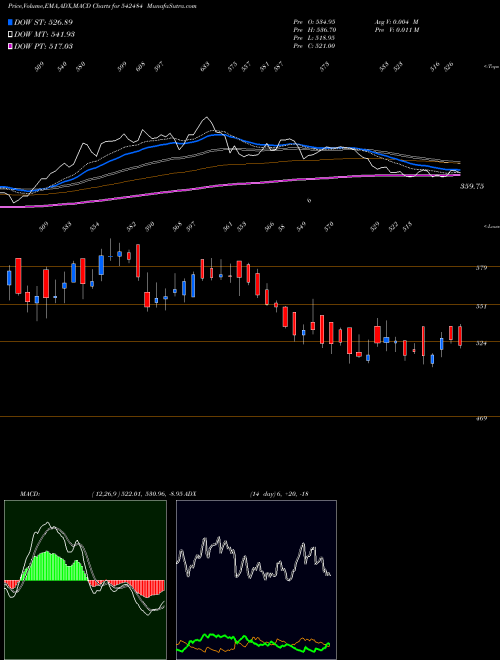Screen dimensions: 500x660
Task: Click the 469 price level label
Action: click(x=481, y=418)
